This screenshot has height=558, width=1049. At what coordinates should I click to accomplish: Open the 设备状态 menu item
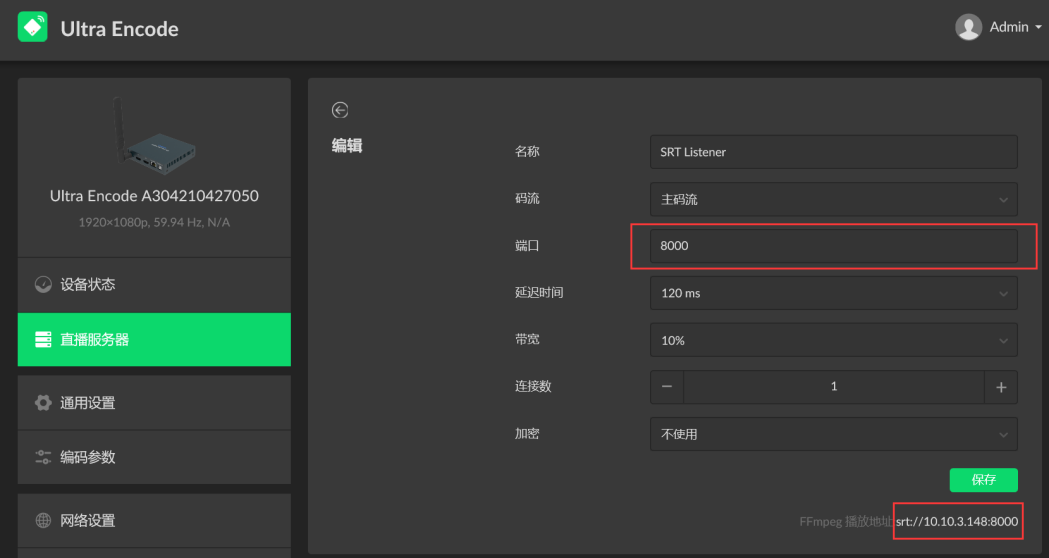pyautogui.click(x=155, y=284)
